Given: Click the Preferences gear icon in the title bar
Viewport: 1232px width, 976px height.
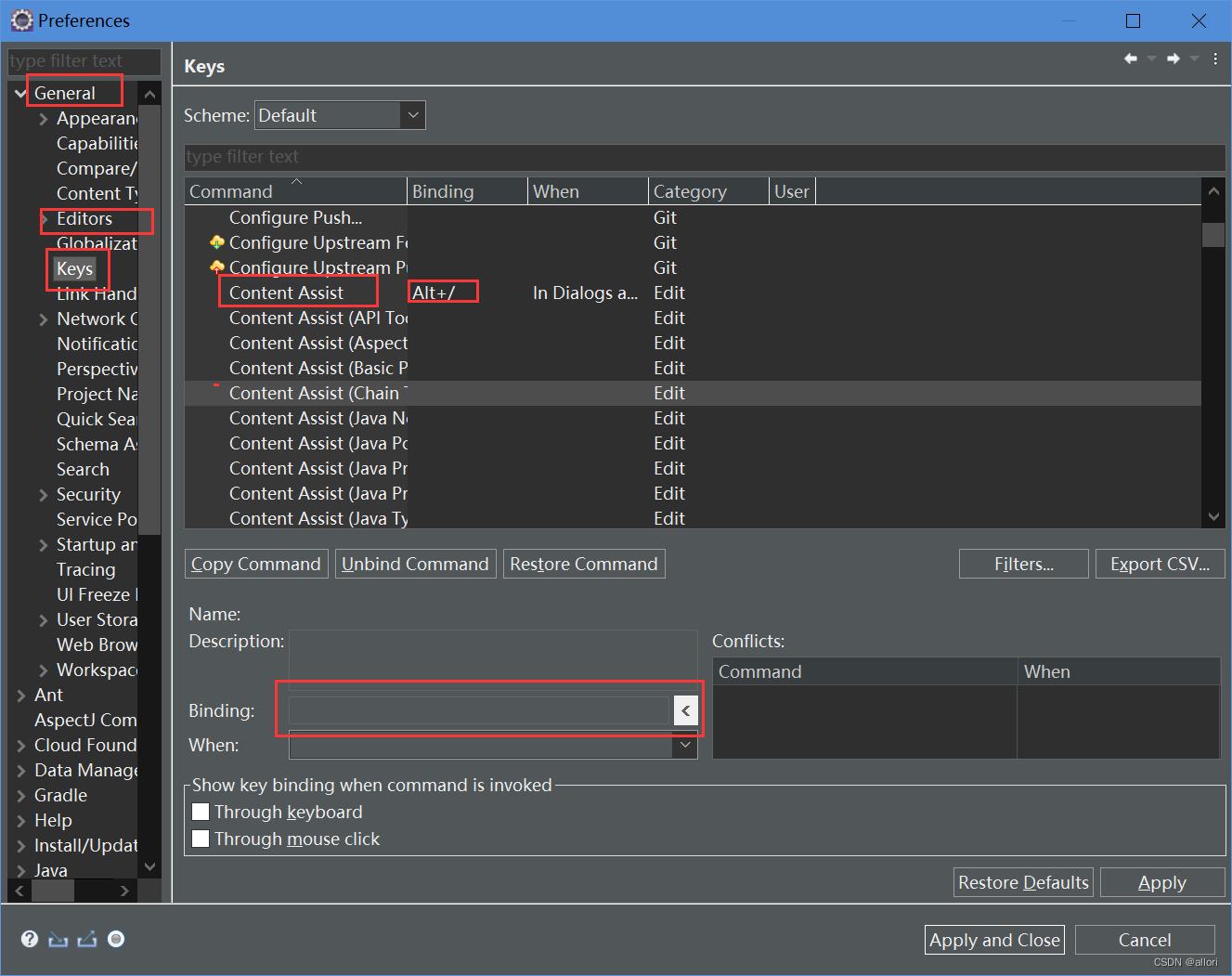Looking at the screenshot, I should 20,20.
